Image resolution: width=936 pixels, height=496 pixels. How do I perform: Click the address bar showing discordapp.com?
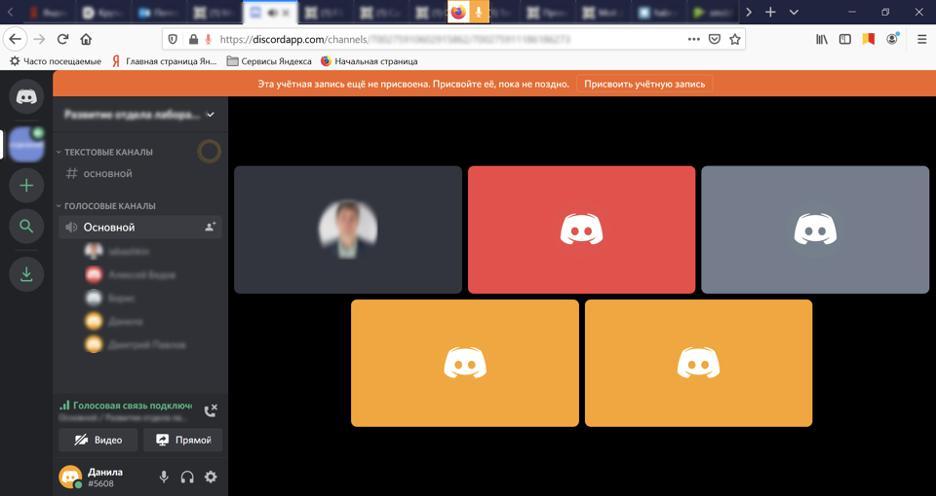click(x=454, y=39)
